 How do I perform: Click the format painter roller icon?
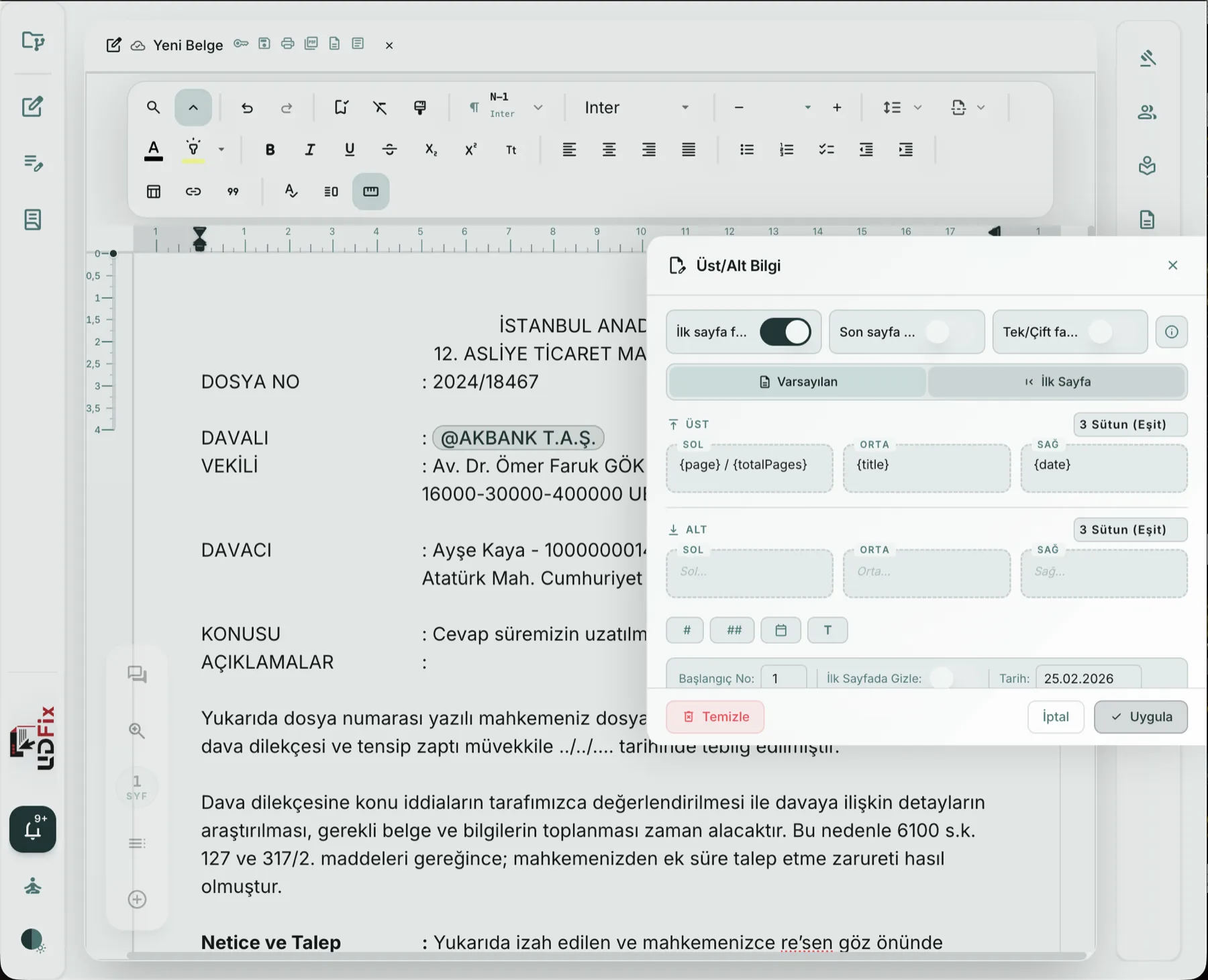pyautogui.click(x=420, y=107)
